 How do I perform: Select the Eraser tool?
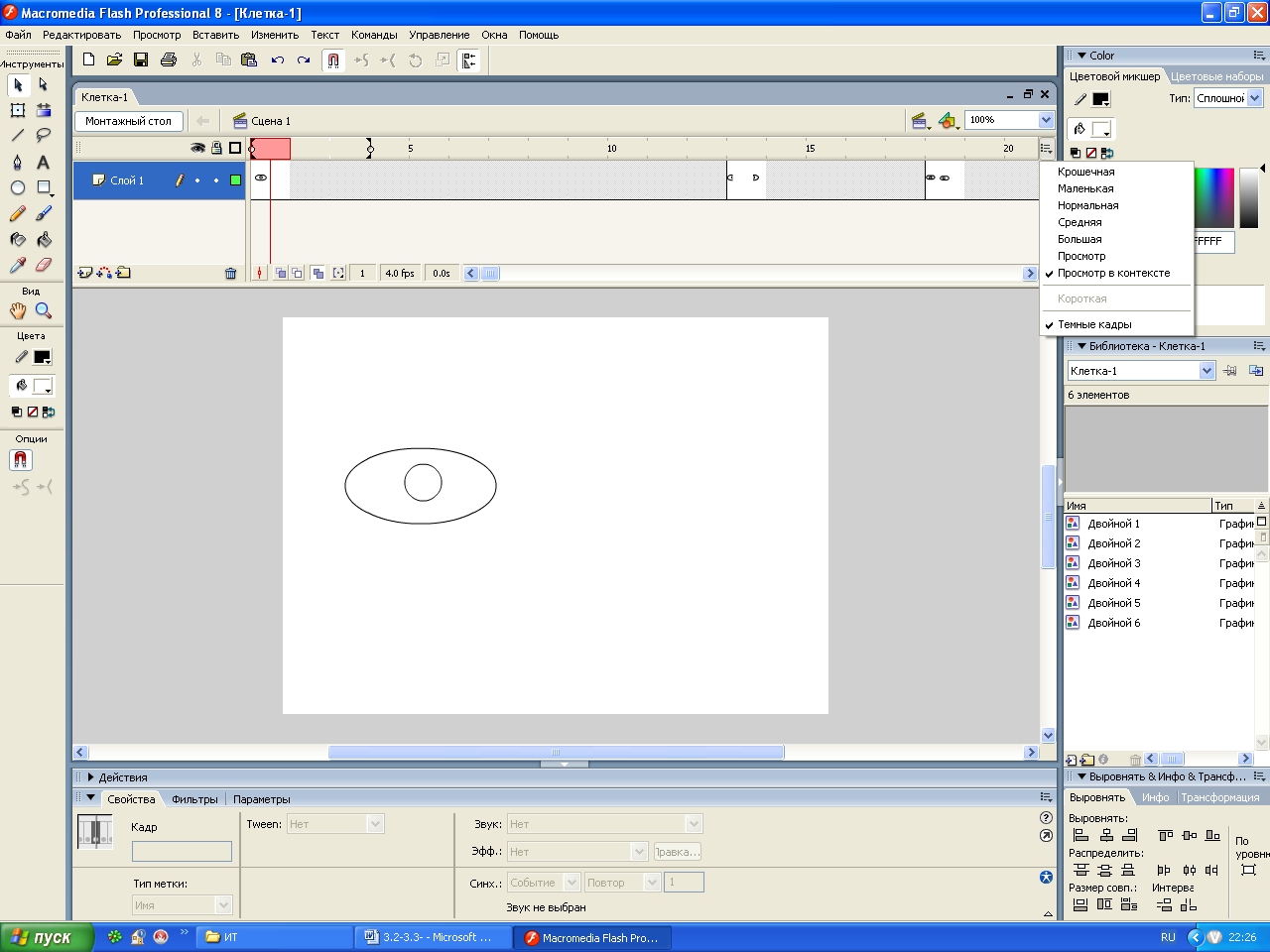(x=44, y=265)
